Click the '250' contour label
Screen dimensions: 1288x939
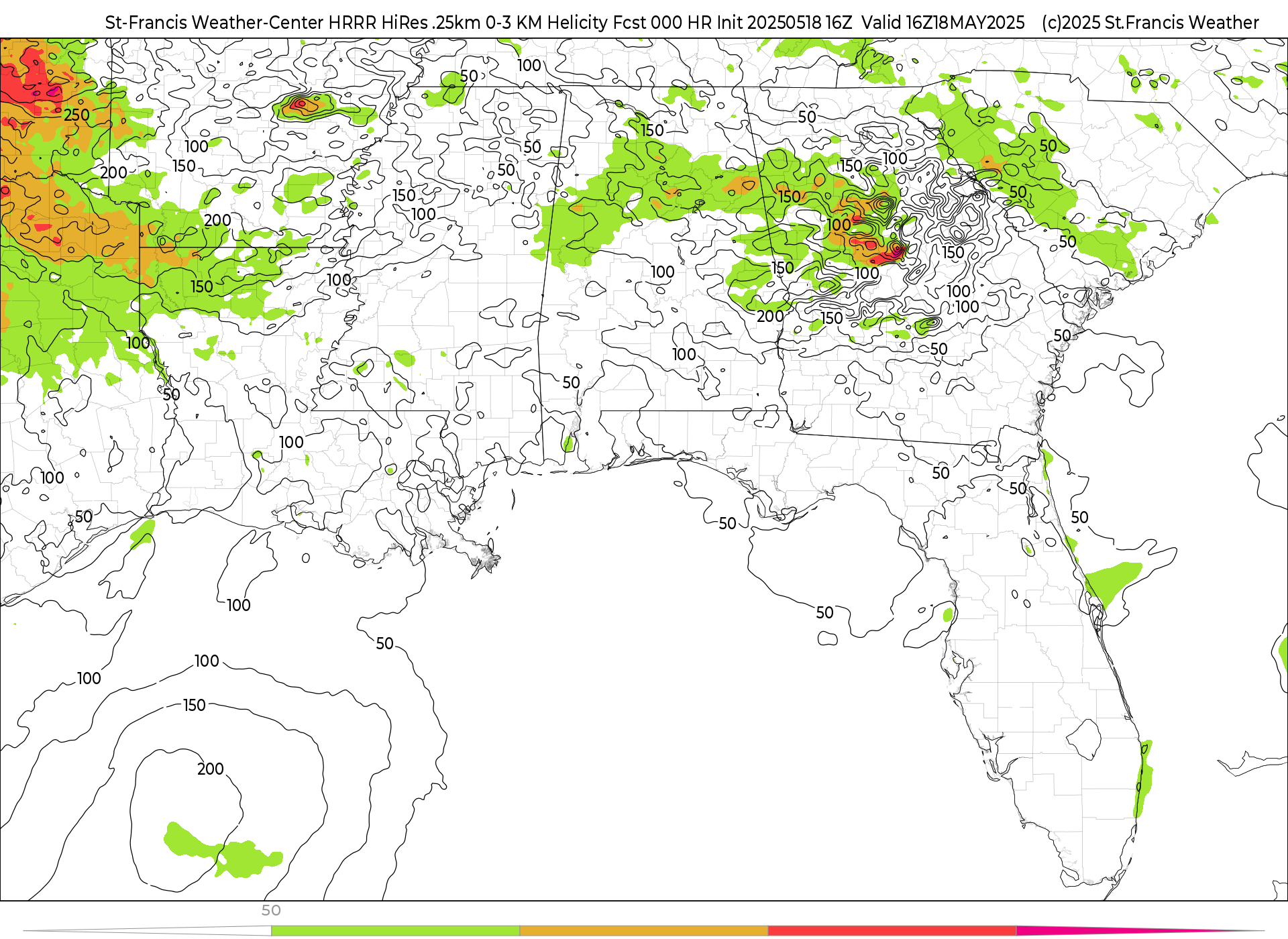tap(76, 115)
